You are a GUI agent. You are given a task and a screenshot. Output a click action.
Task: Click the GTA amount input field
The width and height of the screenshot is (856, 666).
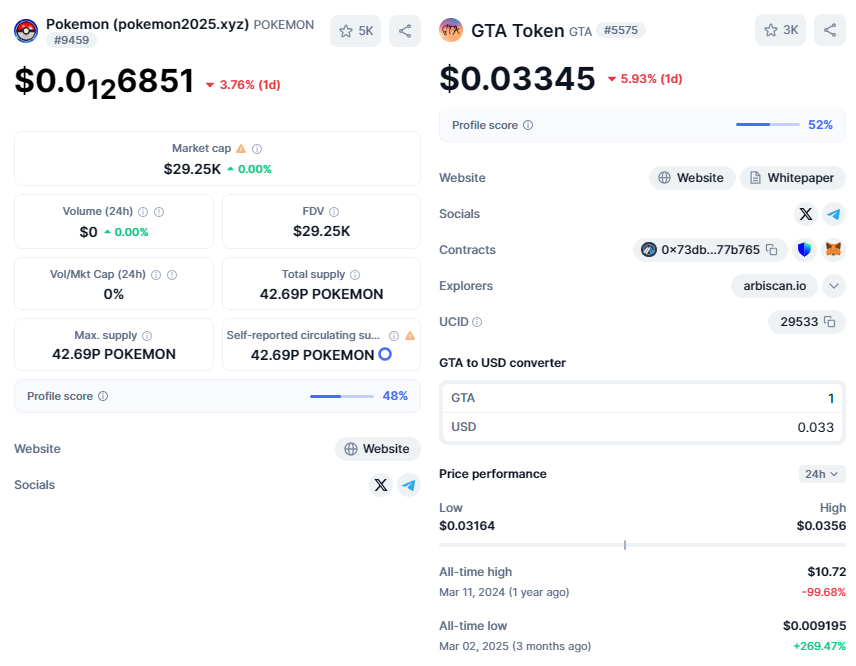coord(642,398)
